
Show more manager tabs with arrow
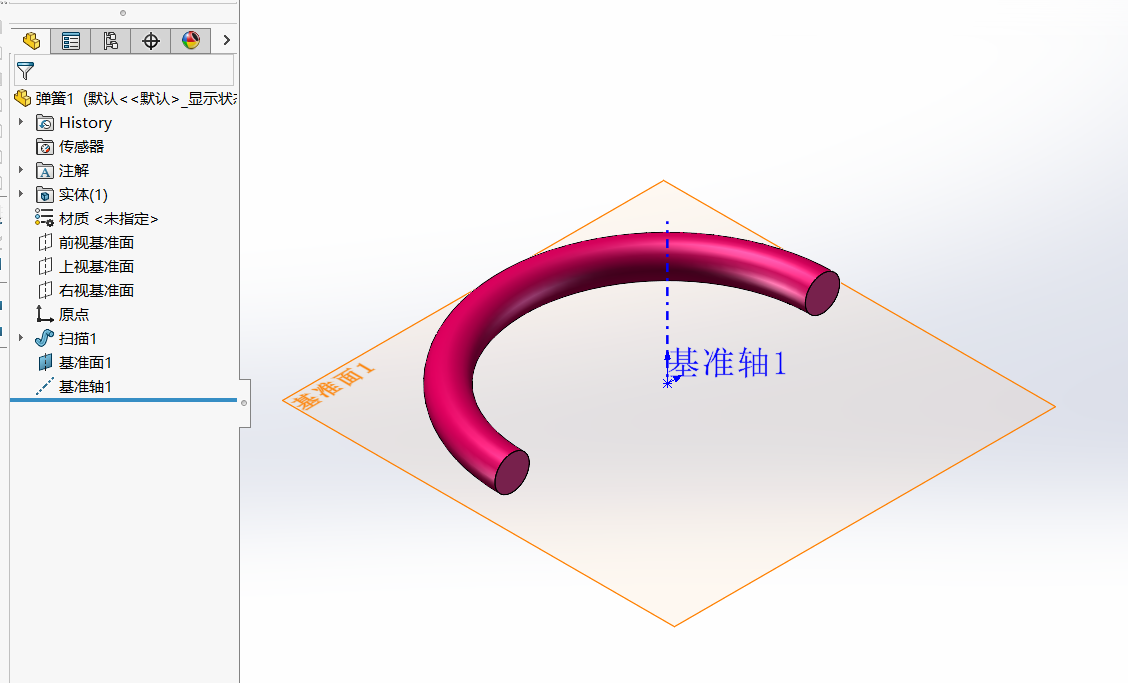pyautogui.click(x=227, y=41)
